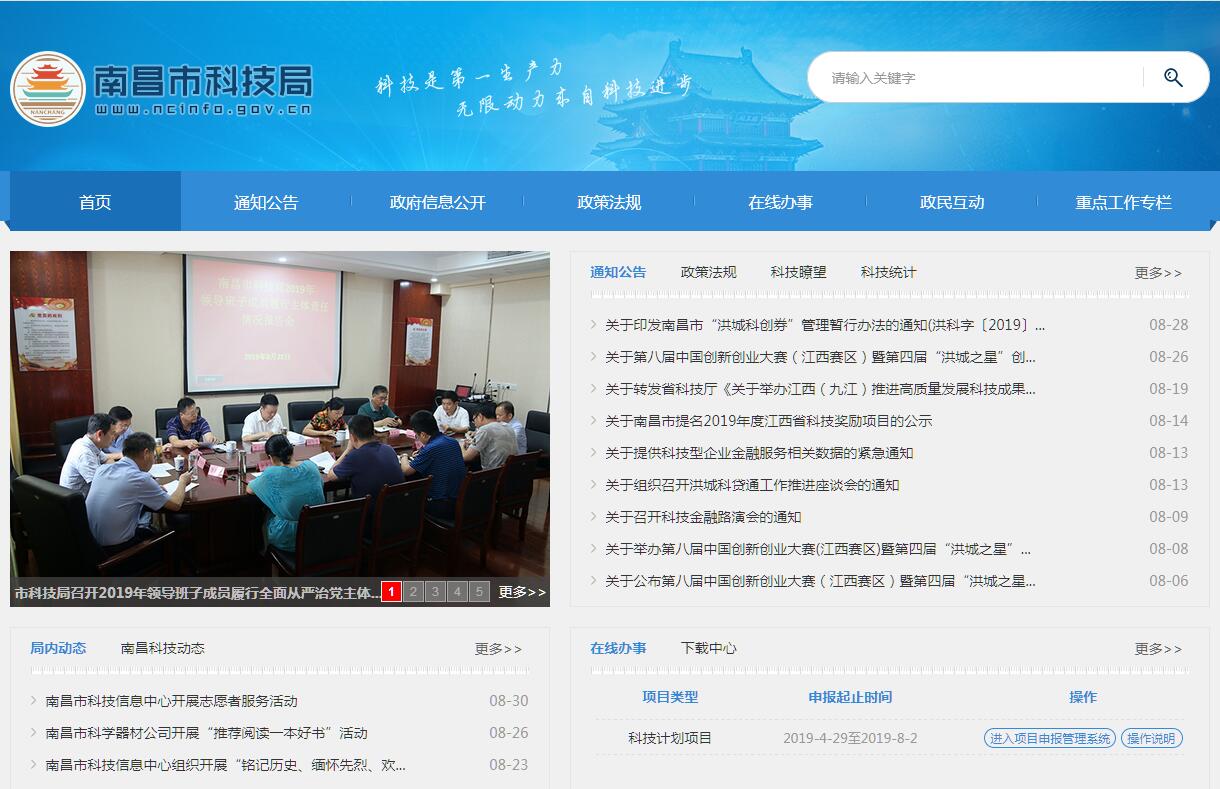Open 关于公布第八届中国创新创业大赛 notice
Viewport: 1220px width, 789px height.
click(x=820, y=581)
